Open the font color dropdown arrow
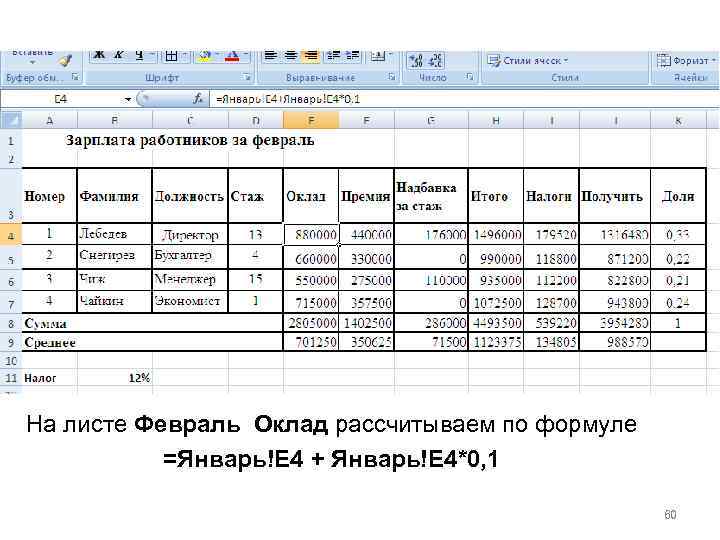 pyautogui.click(x=246, y=56)
